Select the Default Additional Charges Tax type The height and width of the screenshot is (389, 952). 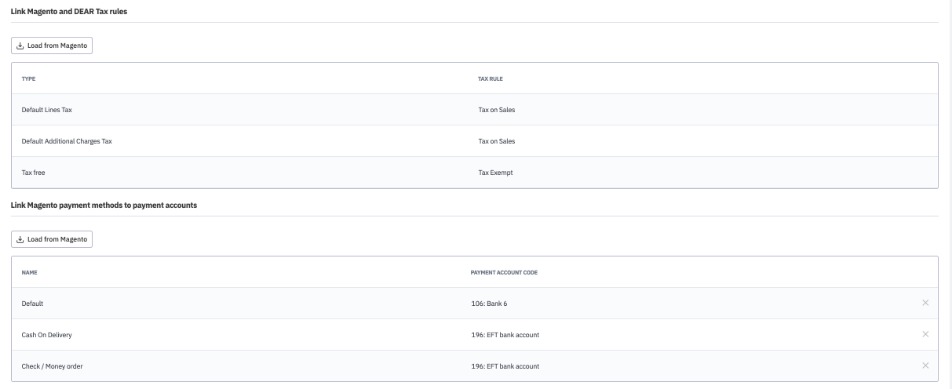67,141
